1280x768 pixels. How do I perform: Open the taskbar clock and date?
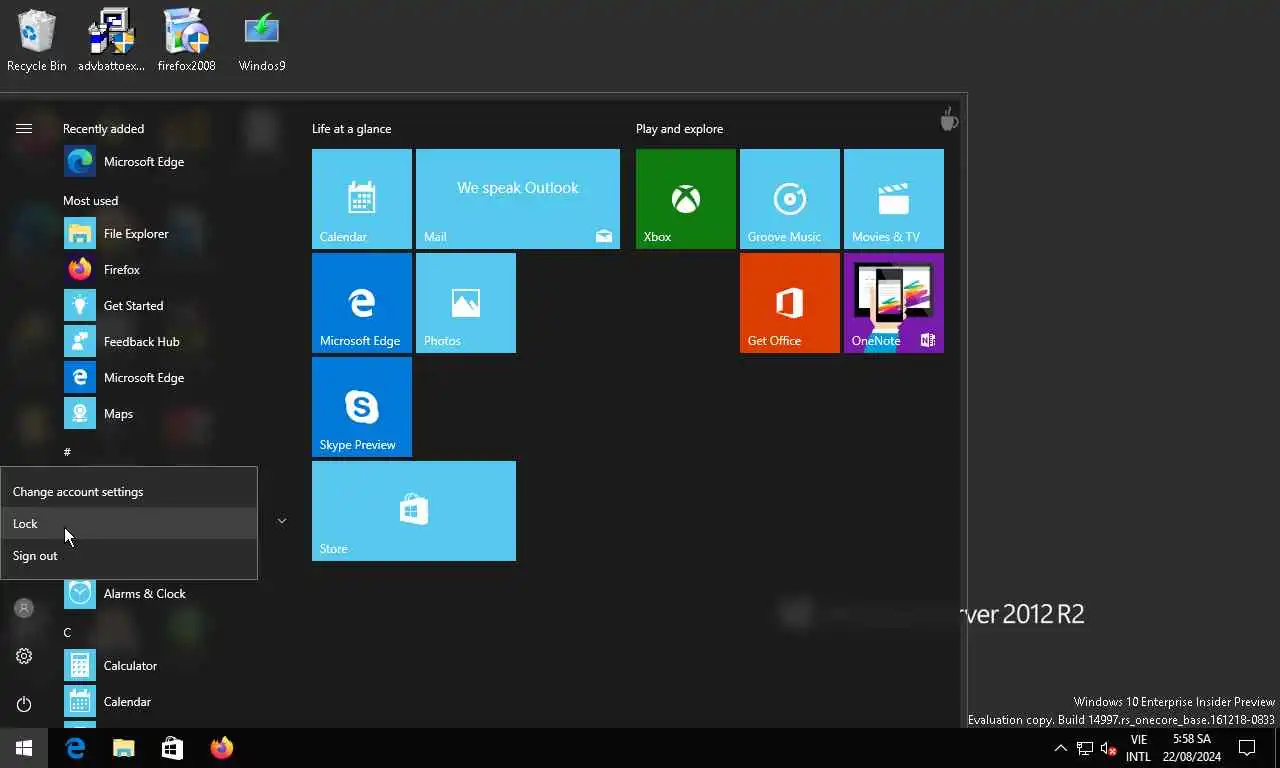click(1192, 748)
